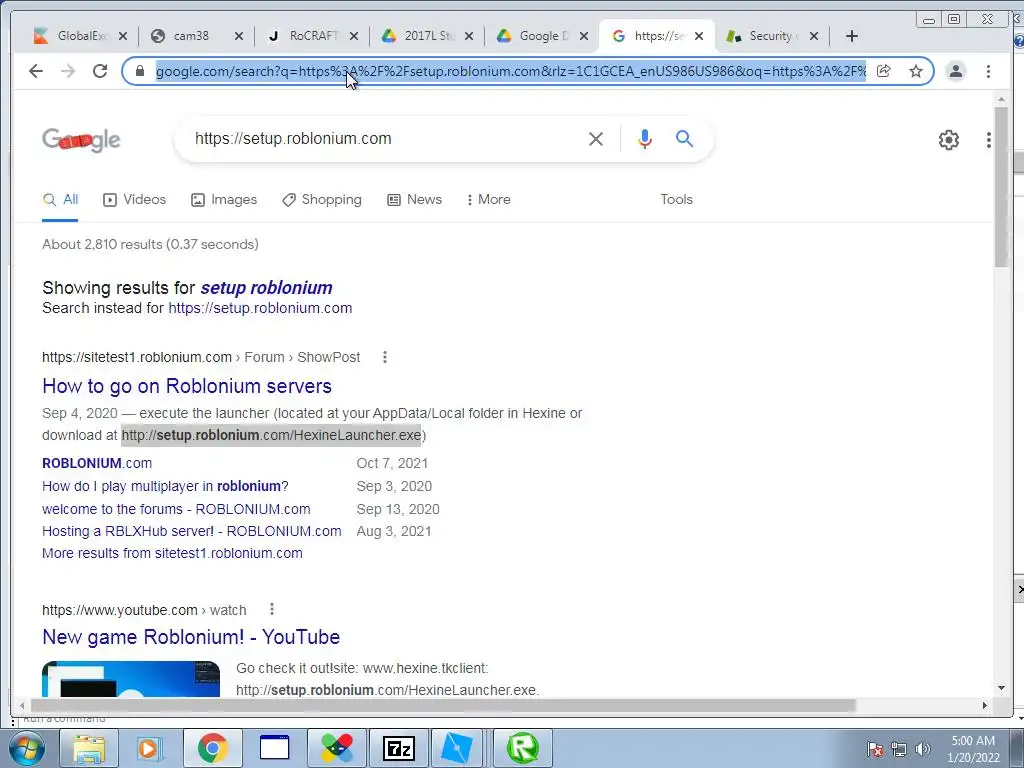
Task: Open Google quick settings gear
Action: pos(948,139)
